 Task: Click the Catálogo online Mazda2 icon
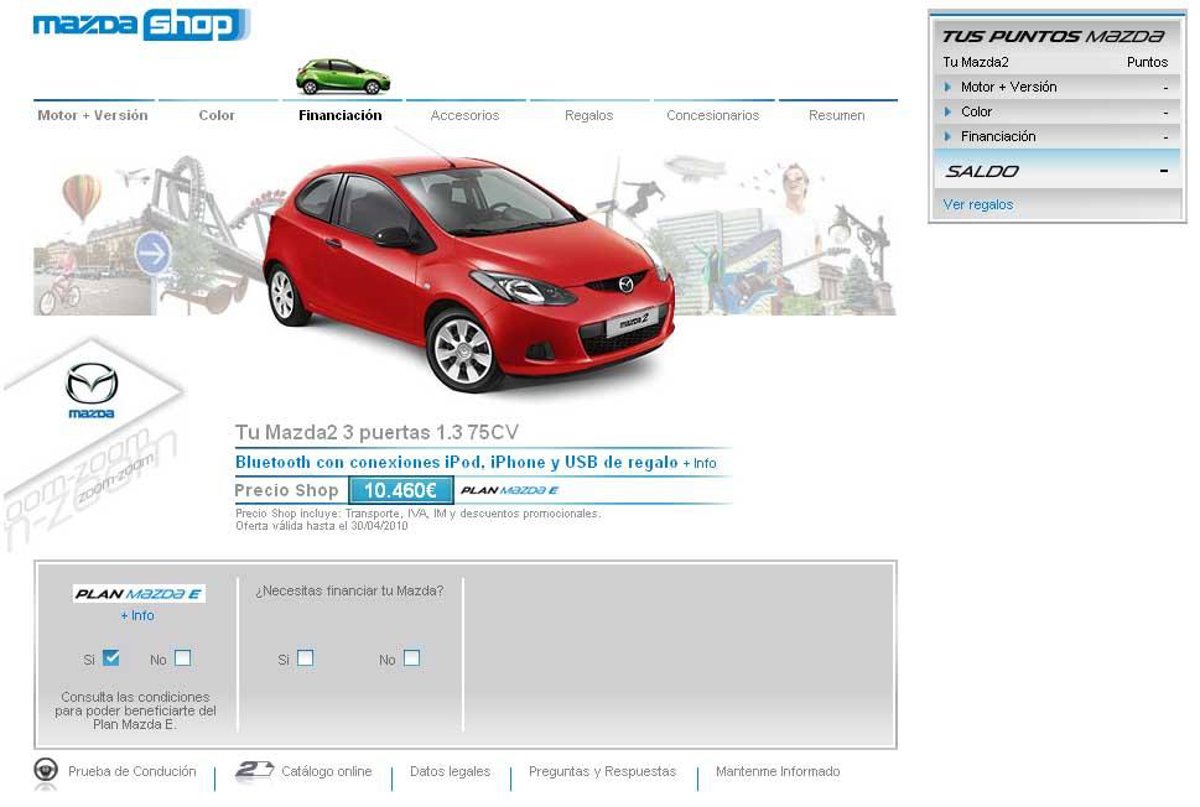click(254, 770)
